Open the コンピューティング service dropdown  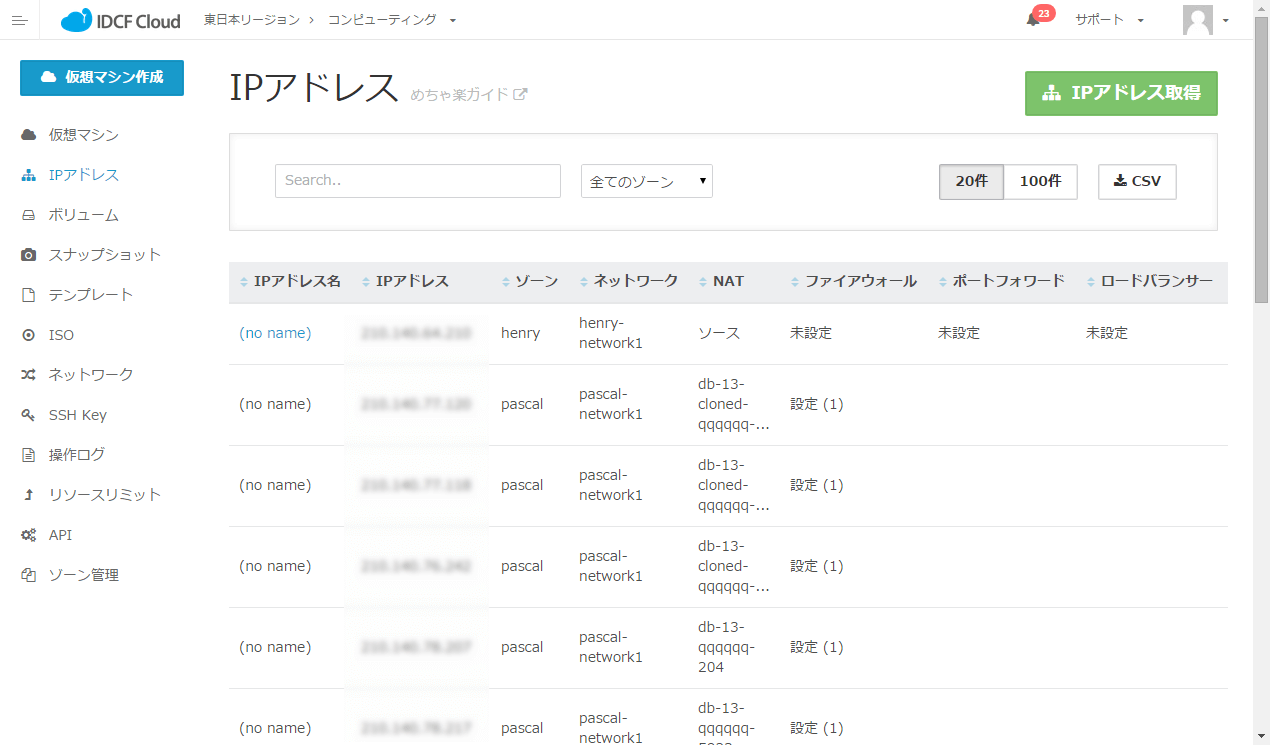click(x=391, y=20)
